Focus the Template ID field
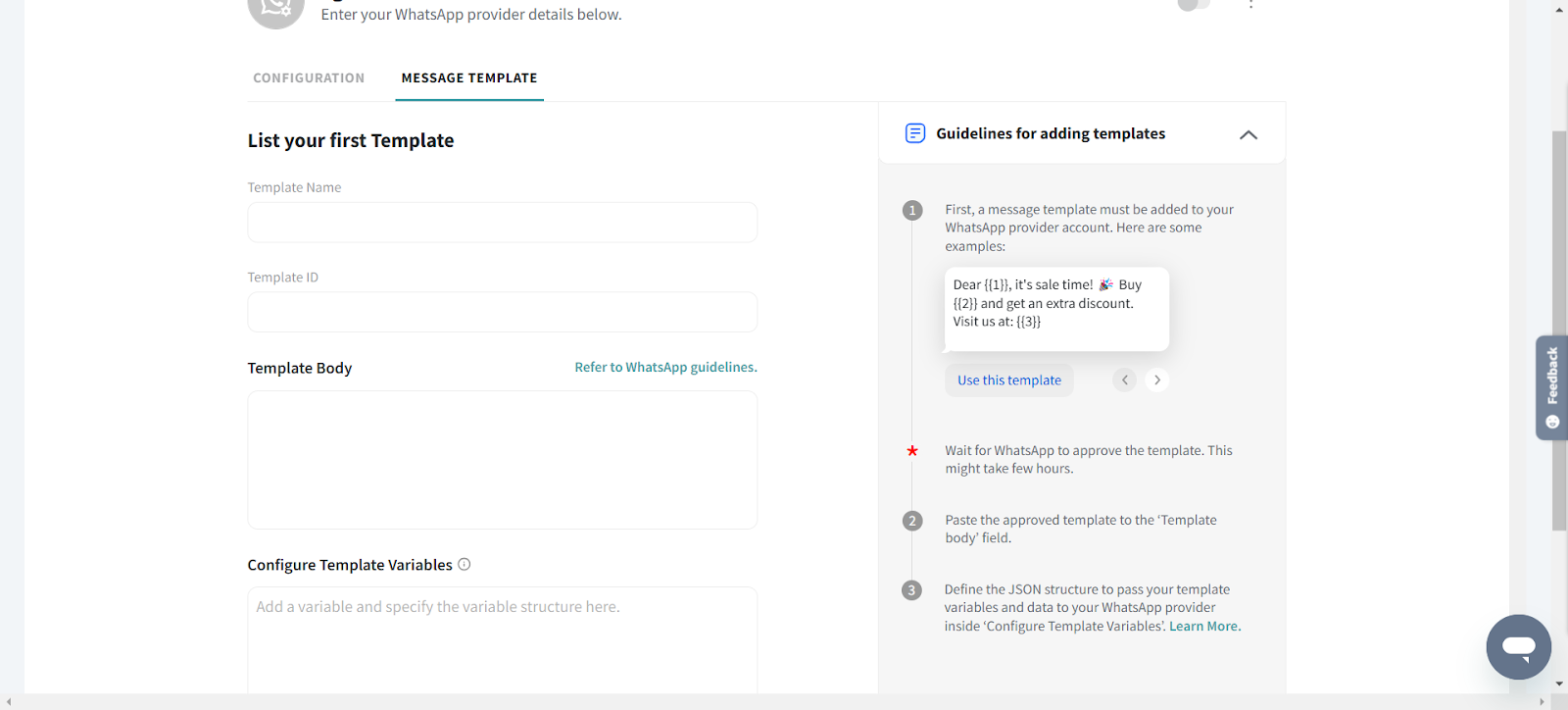 [502, 312]
